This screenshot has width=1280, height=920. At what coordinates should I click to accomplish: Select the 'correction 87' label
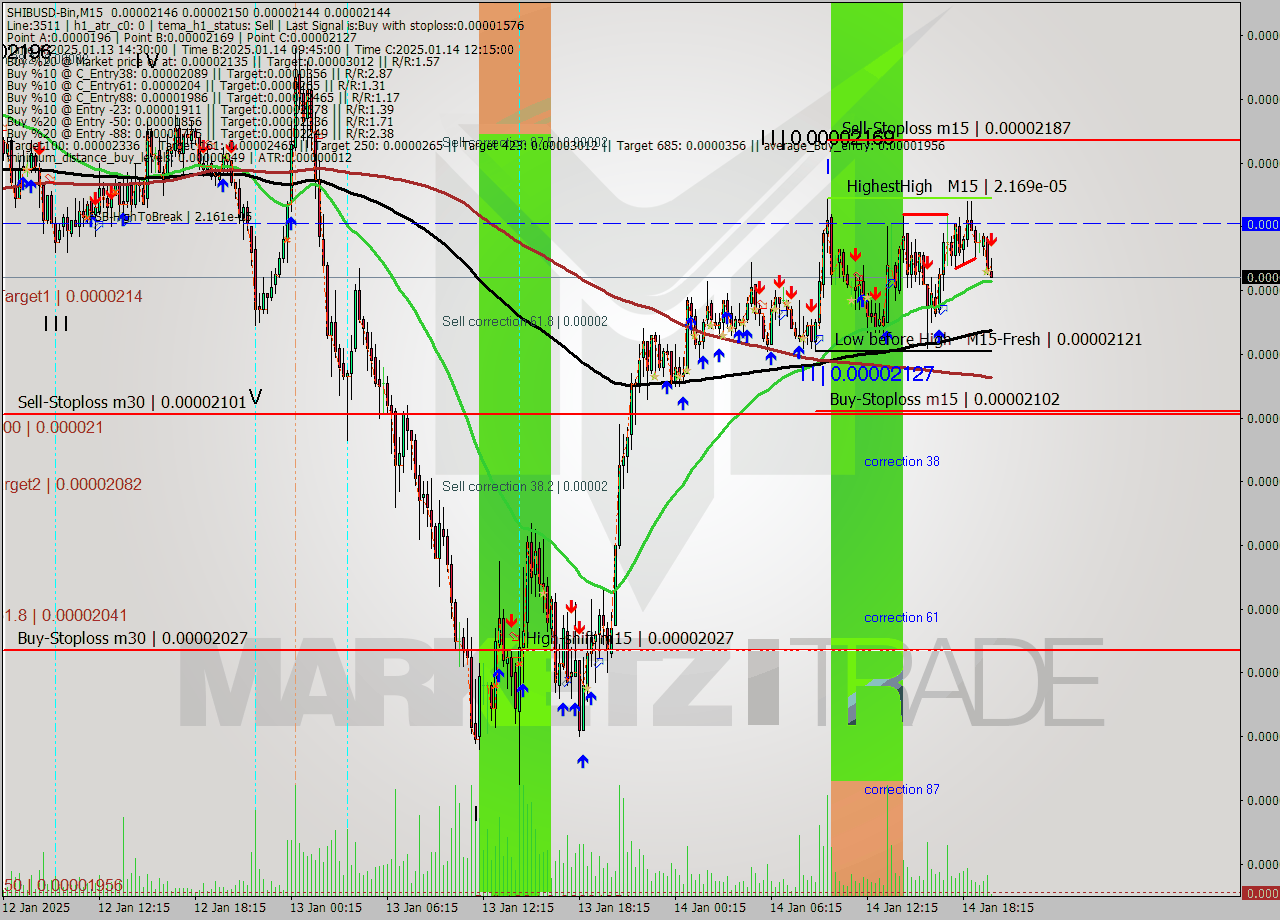pos(902,789)
